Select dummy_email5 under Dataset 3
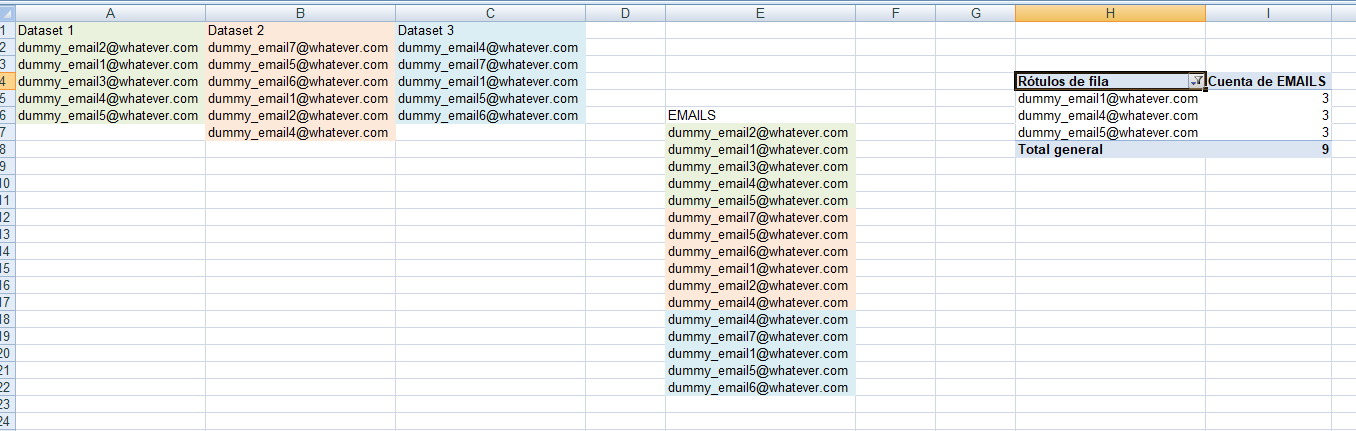Viewport: 1356px width, 431px height. 490,98
